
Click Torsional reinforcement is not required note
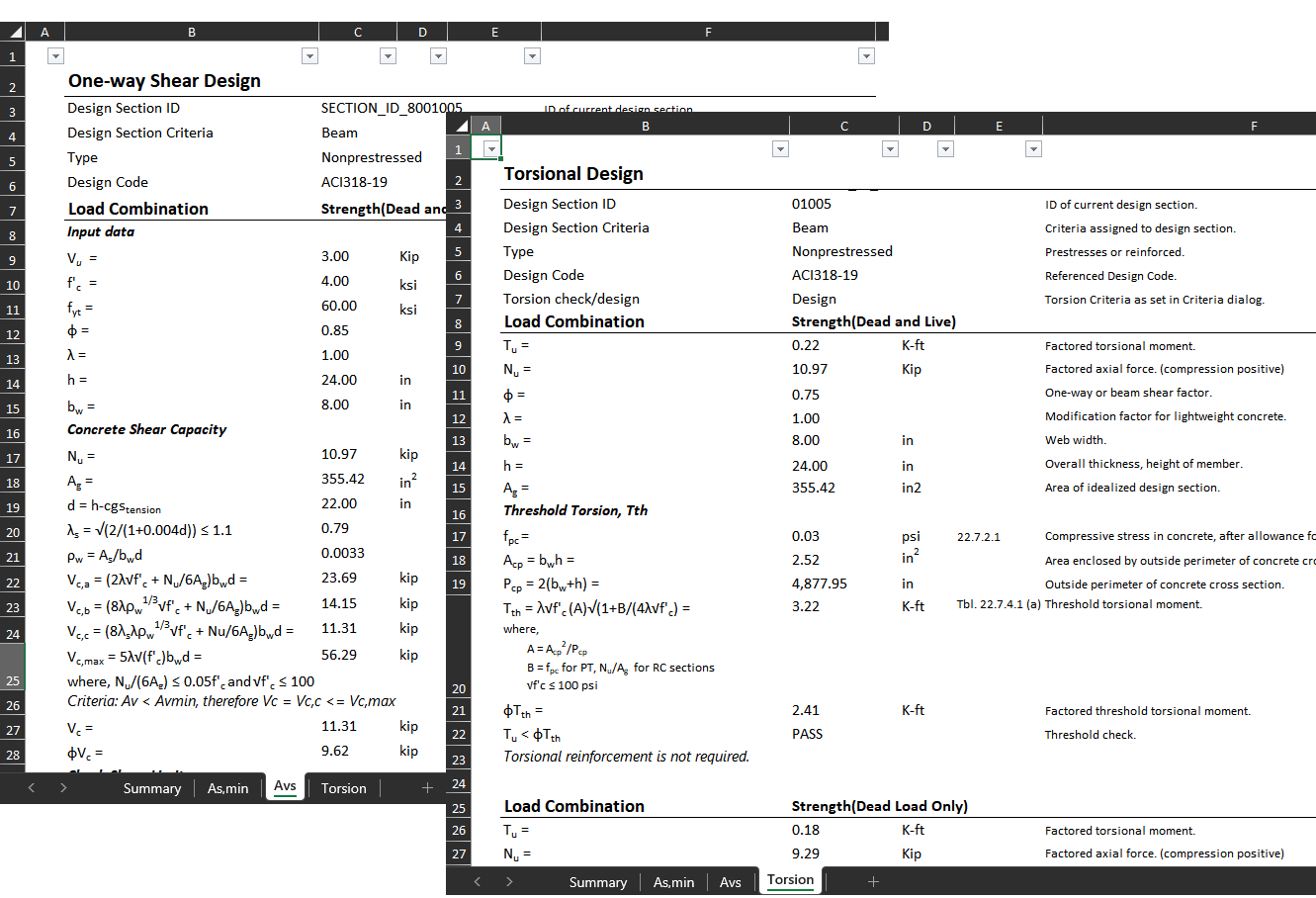pyautogui.click(x=627, y=757)
